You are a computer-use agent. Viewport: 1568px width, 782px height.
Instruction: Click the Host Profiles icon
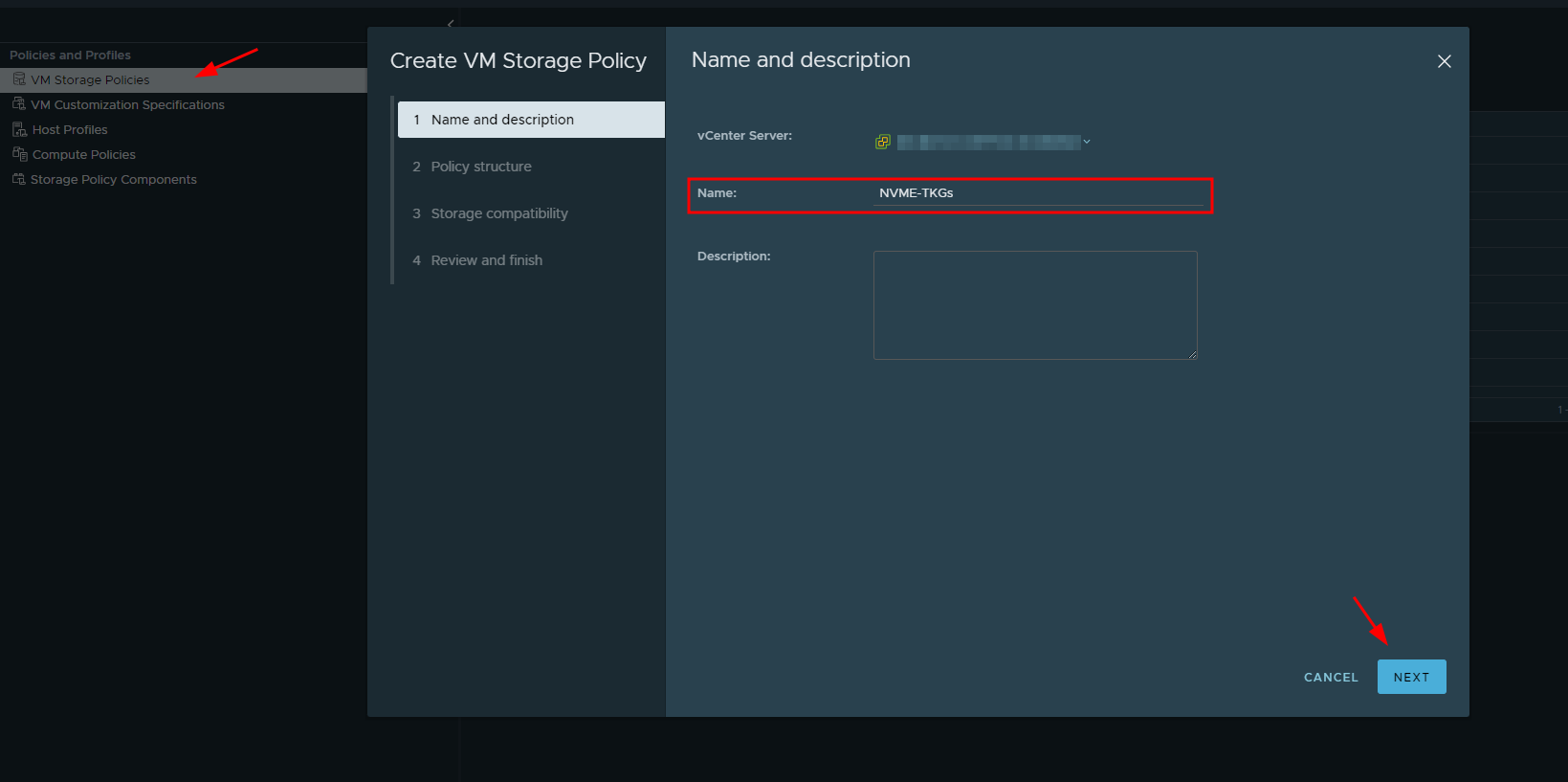pos(19,129)
